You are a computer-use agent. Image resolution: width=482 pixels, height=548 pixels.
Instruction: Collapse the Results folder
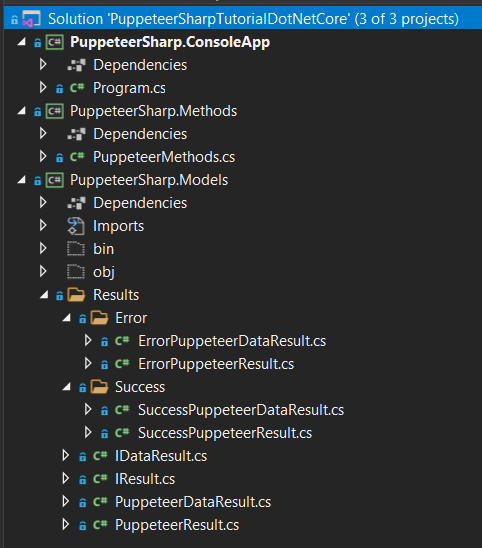pyautogui.click(x=44, y=295)
